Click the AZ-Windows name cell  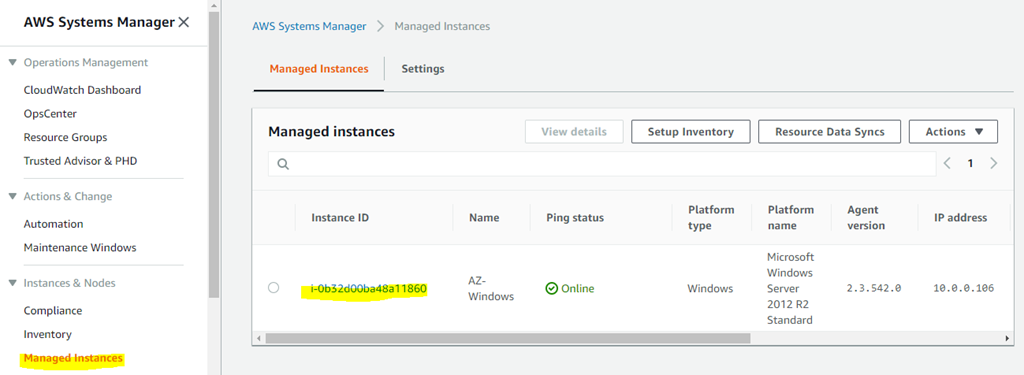click(x=491, y=288)
